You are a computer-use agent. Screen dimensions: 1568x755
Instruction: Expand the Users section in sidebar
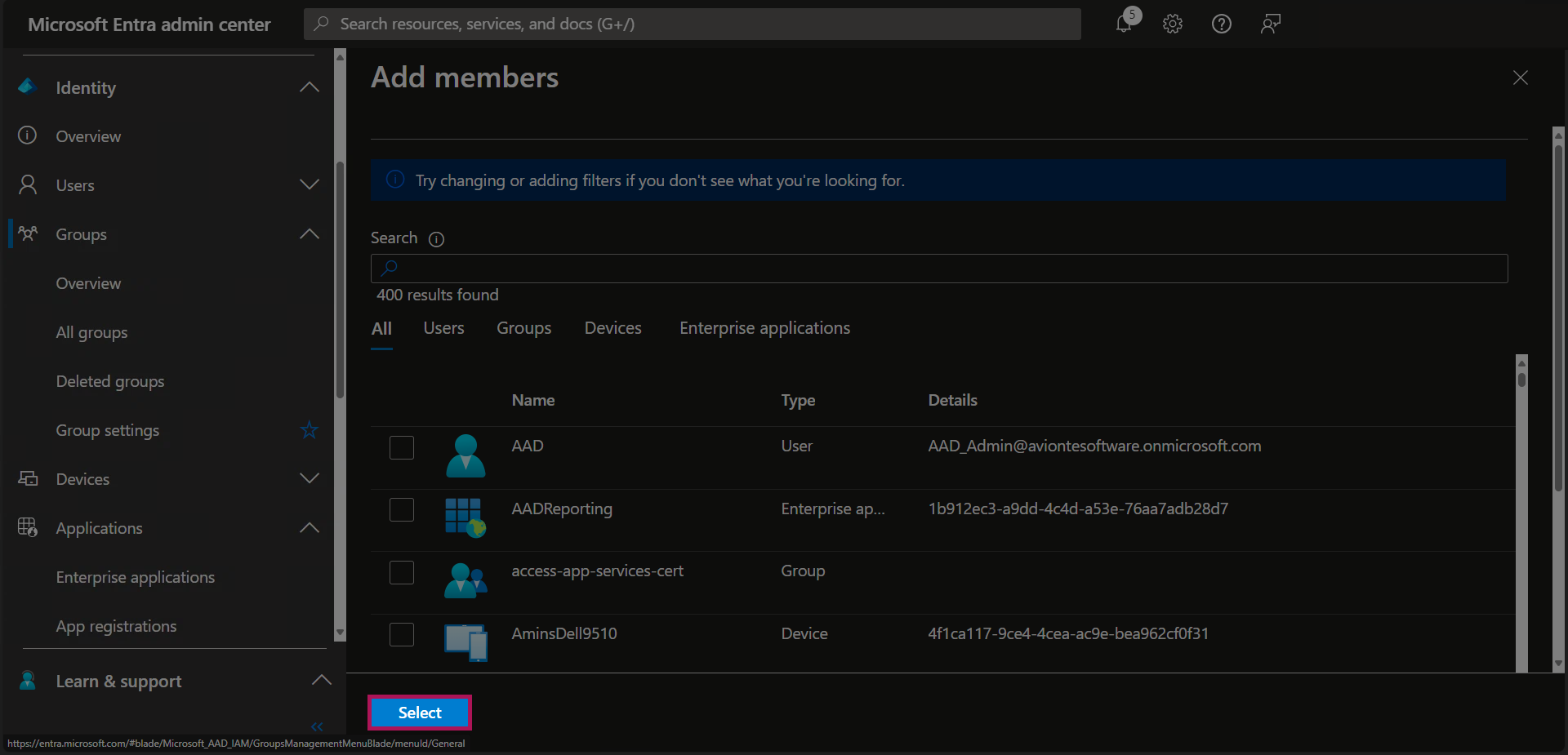[x=309, y=185]
